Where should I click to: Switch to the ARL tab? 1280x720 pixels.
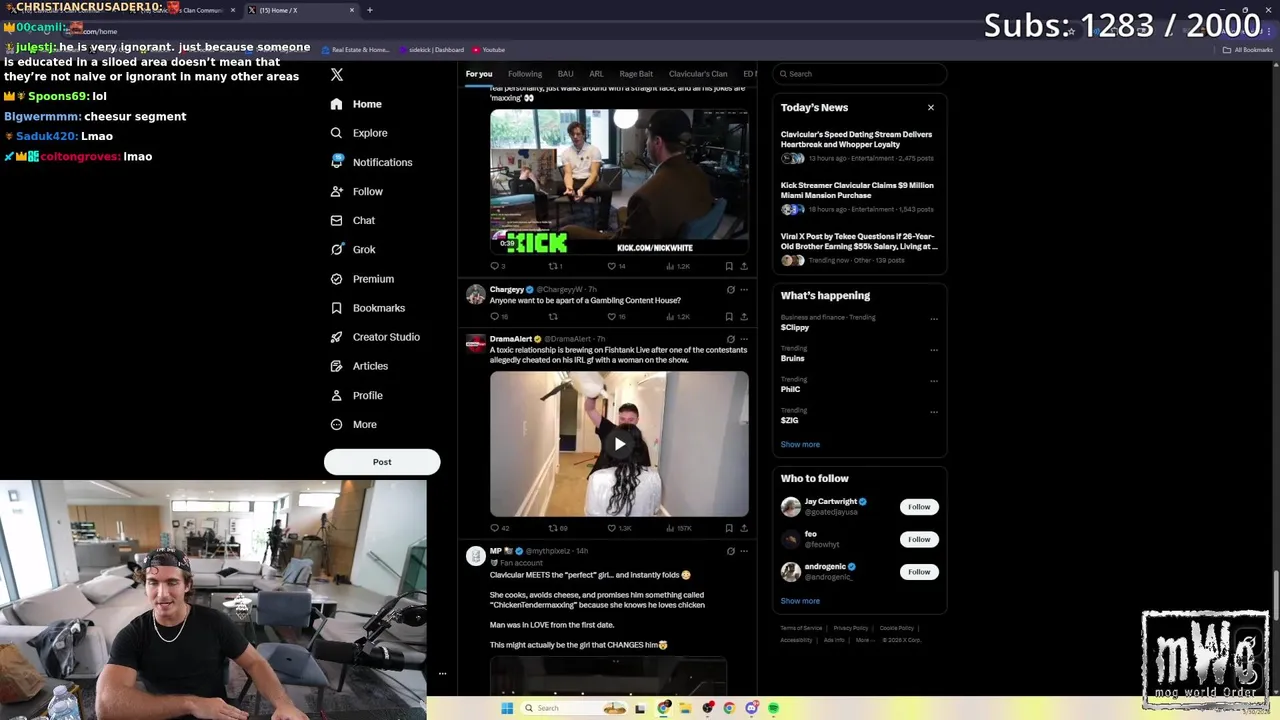click(596, 74)
